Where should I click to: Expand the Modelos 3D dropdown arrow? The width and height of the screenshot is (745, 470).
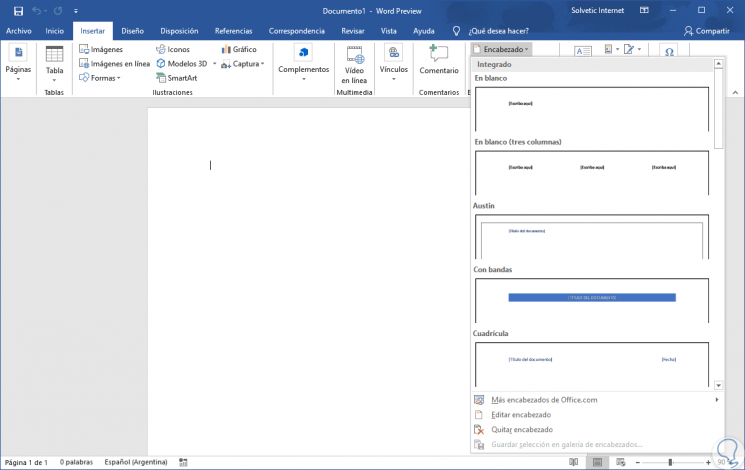tap(214, 64)
